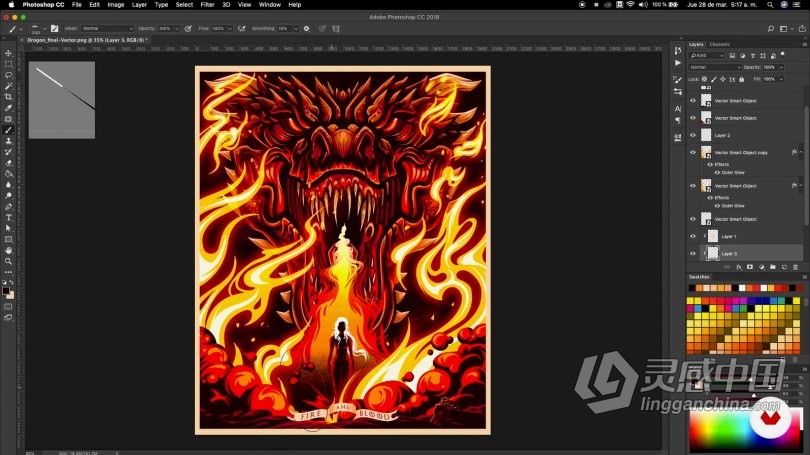This screenshot has height=455, width=810.
Task: Click the smoothing options gear icon
Action: [x=307, y=29]
